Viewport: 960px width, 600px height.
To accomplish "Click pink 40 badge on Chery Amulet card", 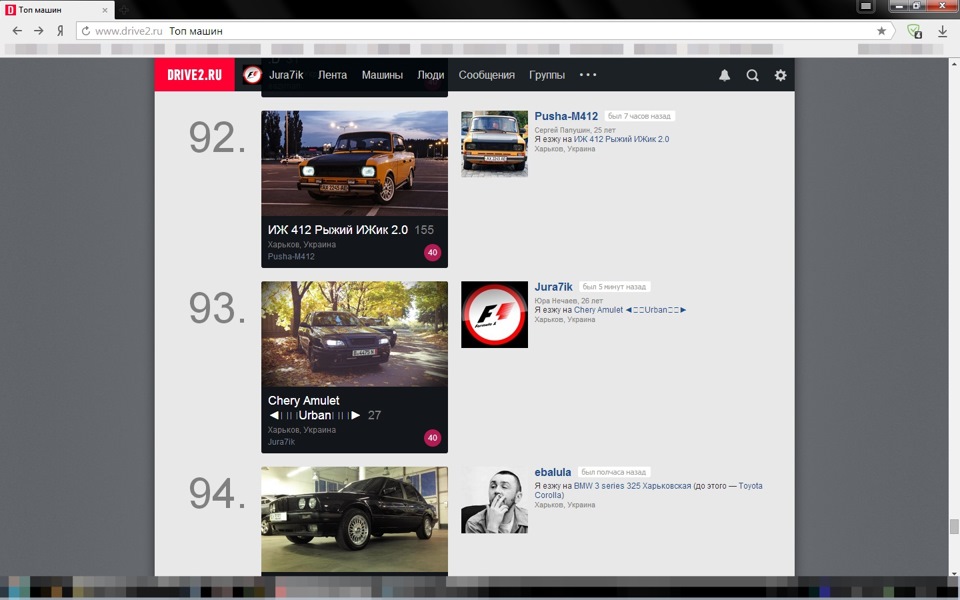I will 432,438.
